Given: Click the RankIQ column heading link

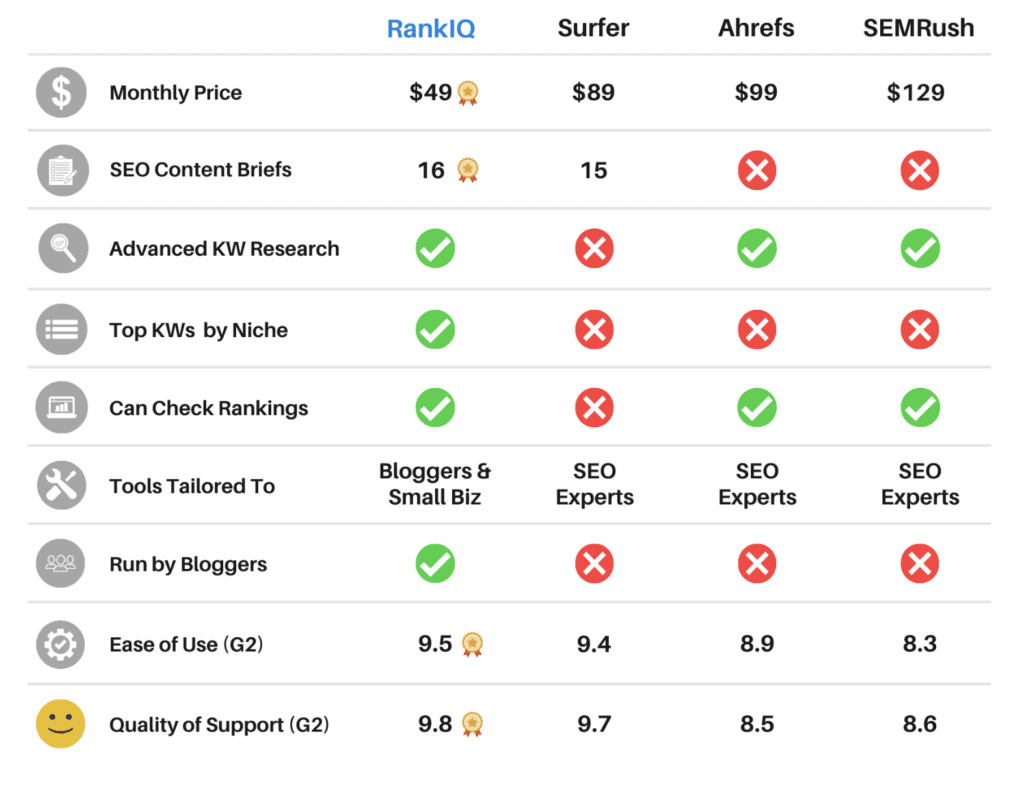Looking at the screenshot, I should click(x=431, y=29).
